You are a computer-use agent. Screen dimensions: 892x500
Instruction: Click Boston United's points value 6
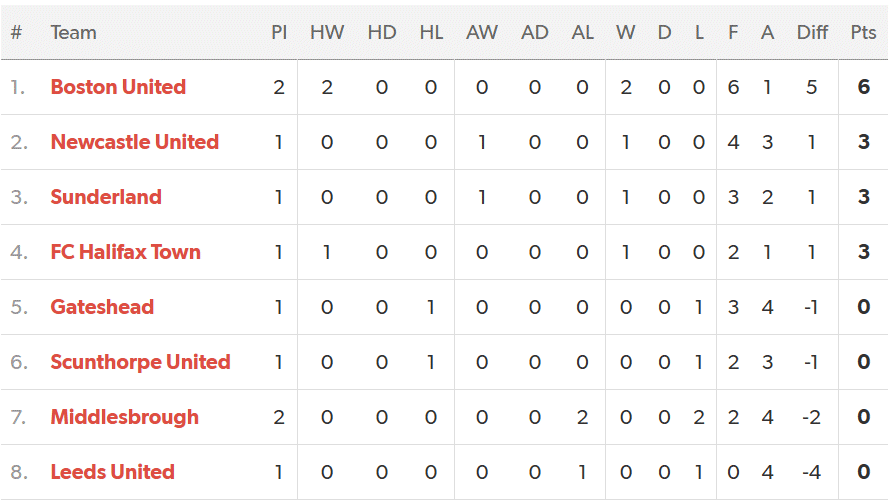pyautogui.click(x=864, y=87)
